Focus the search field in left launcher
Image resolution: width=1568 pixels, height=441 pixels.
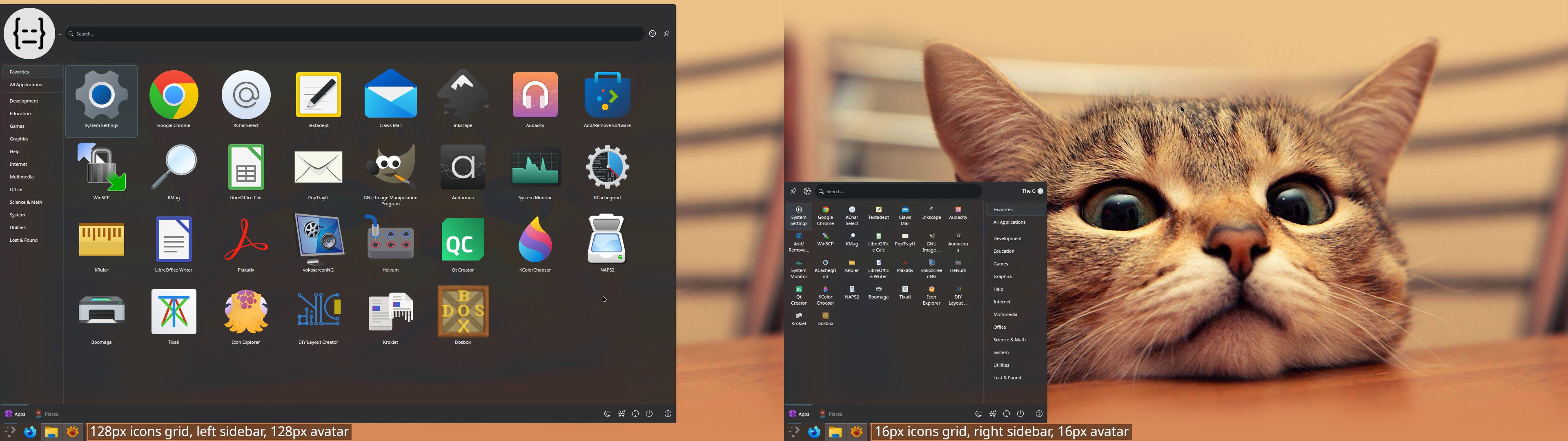tap(354, 34)
